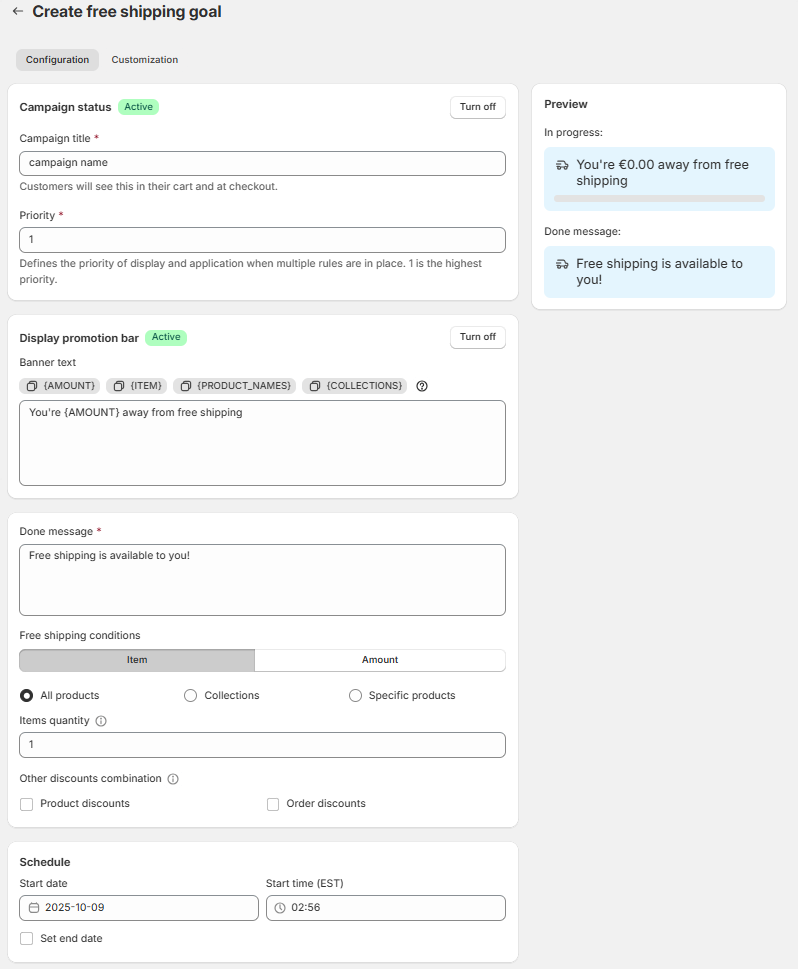The image size is (798, 969).
Task: Choose the Collections radio option
Action: [191, 696]
